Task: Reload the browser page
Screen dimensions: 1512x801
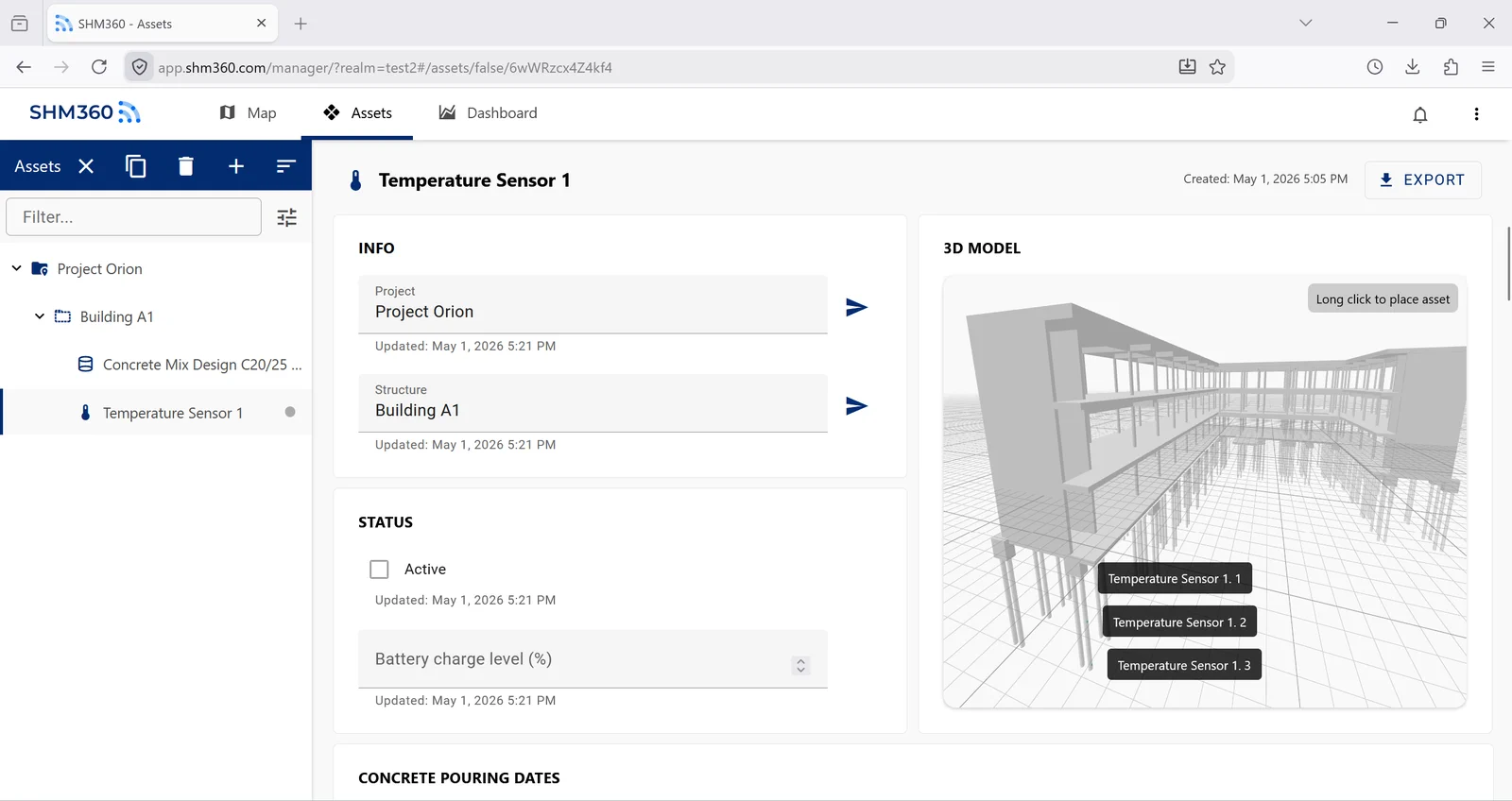Action: click(x=99, y=67)
